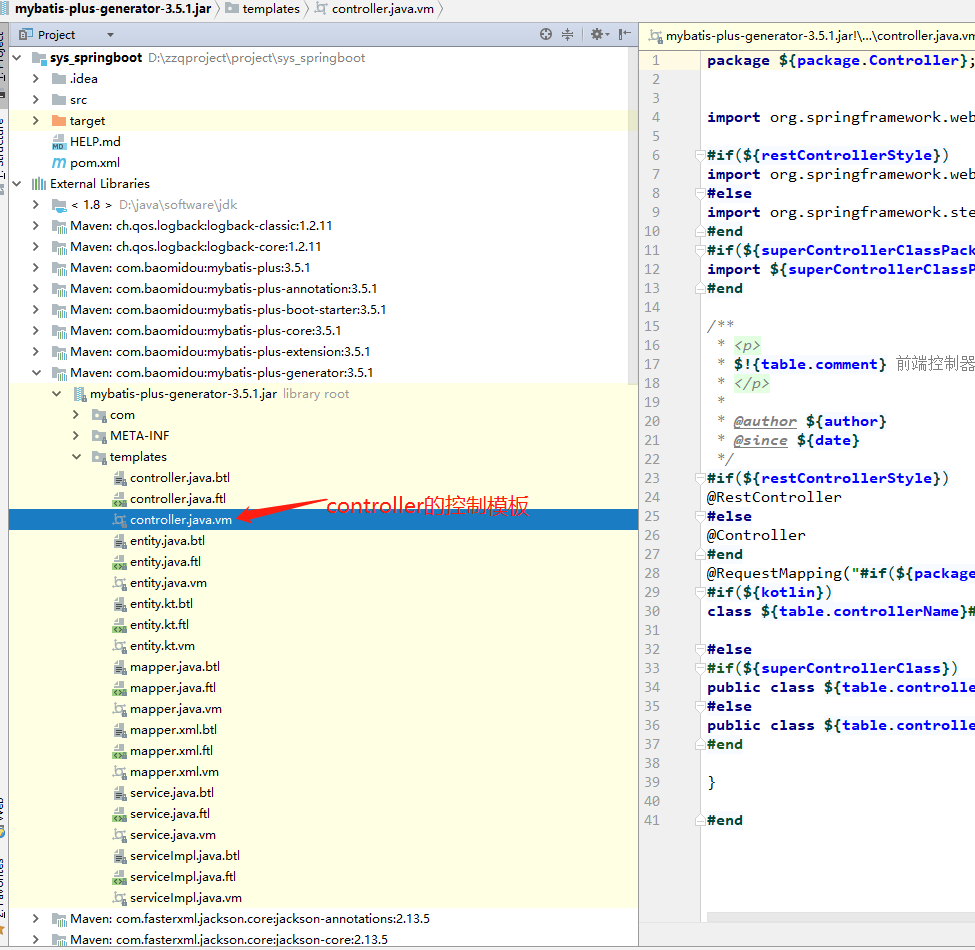Fold the #else block on line 8
Image resolution: width=975 pixels, height=950 pixels.
698,193
